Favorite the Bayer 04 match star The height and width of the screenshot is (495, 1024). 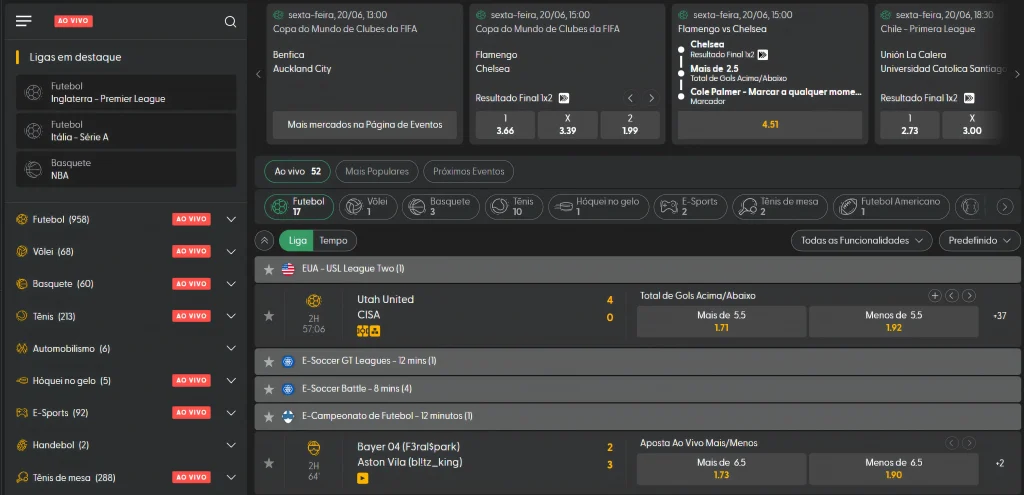tap(268, 463)
